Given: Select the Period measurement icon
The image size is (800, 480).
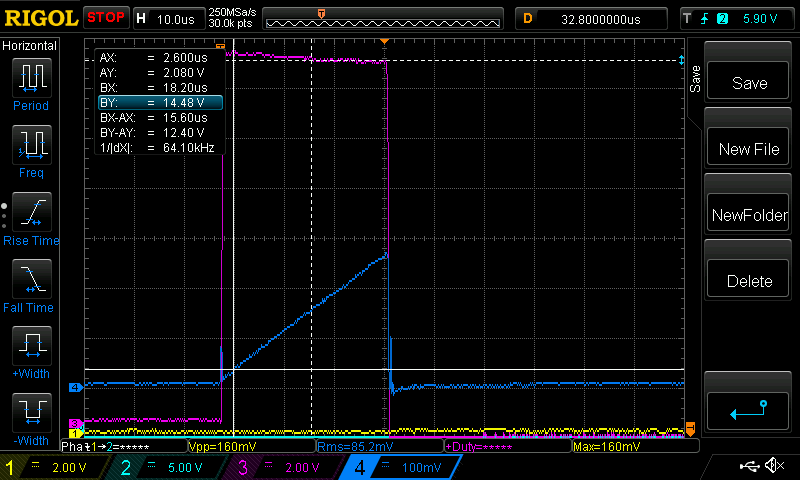Looking at the screenshot, I should pos(30,83).
